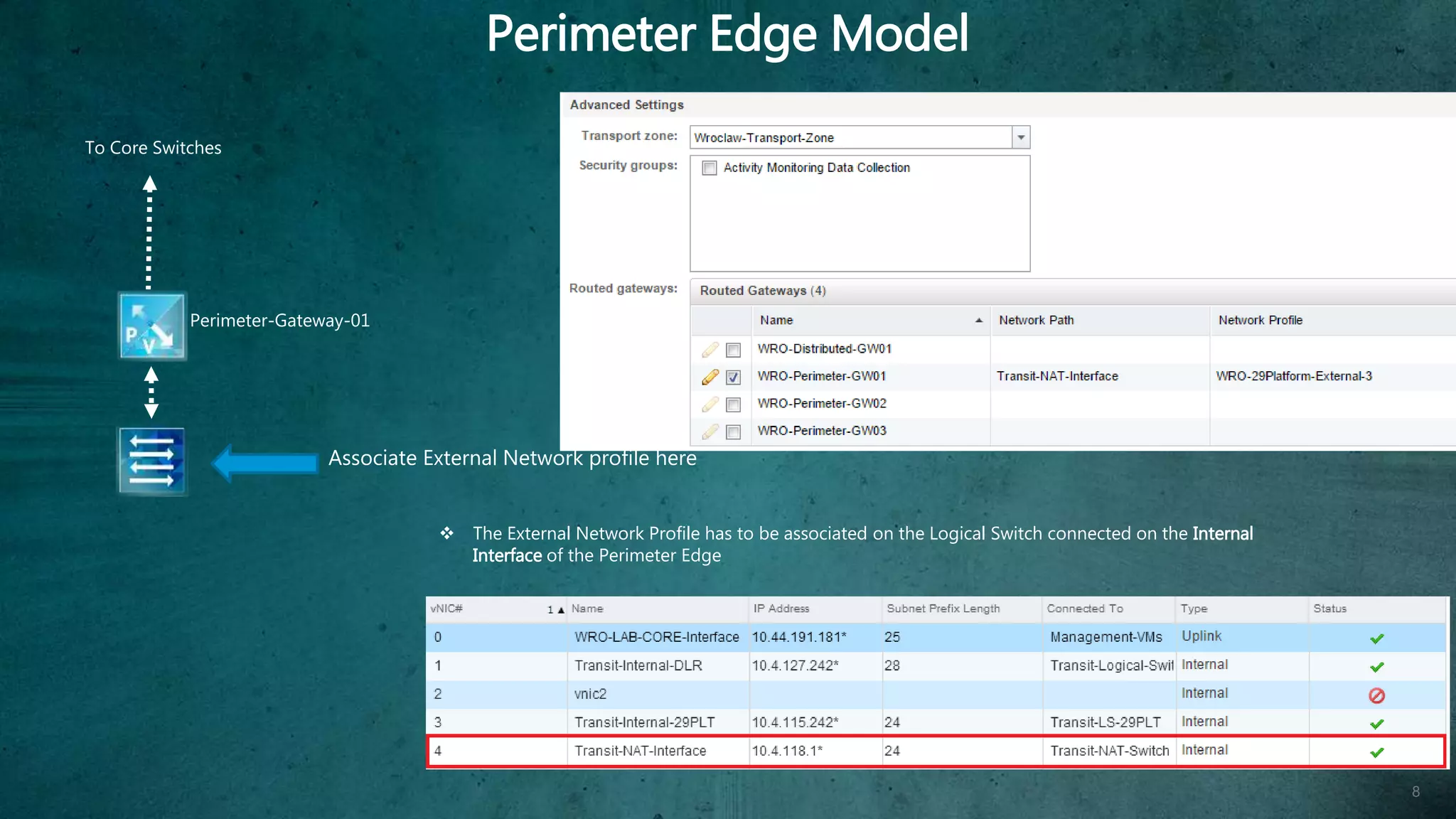Click the blue left-pointing arrow
The width and height of the screenshot is (1456, 819).
pos(264,464)
